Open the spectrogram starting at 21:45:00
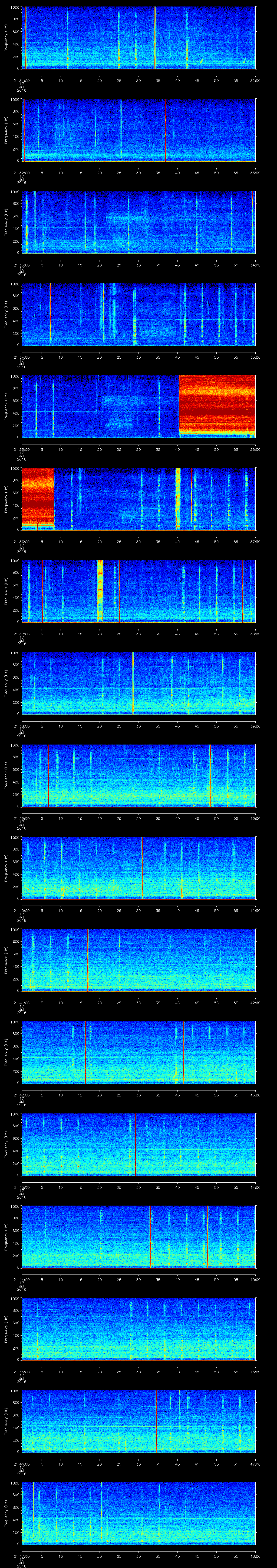This screenshot has width=277, height=1568. click(x=138, y=1329)
